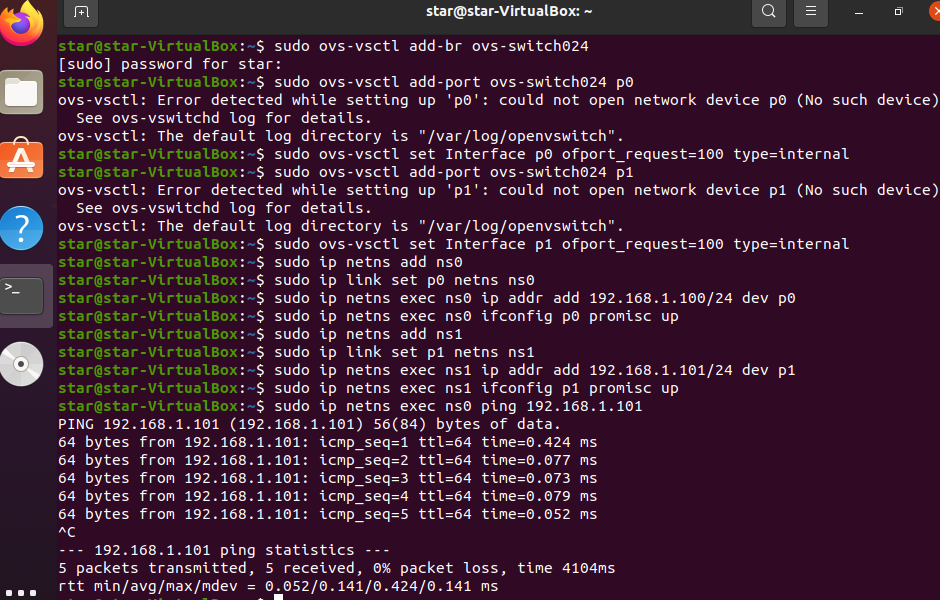Image resolution: width=940 pixels, height=600 pixels.
Task: Click the ping statistics summary line
Action: tap(224, 550)
